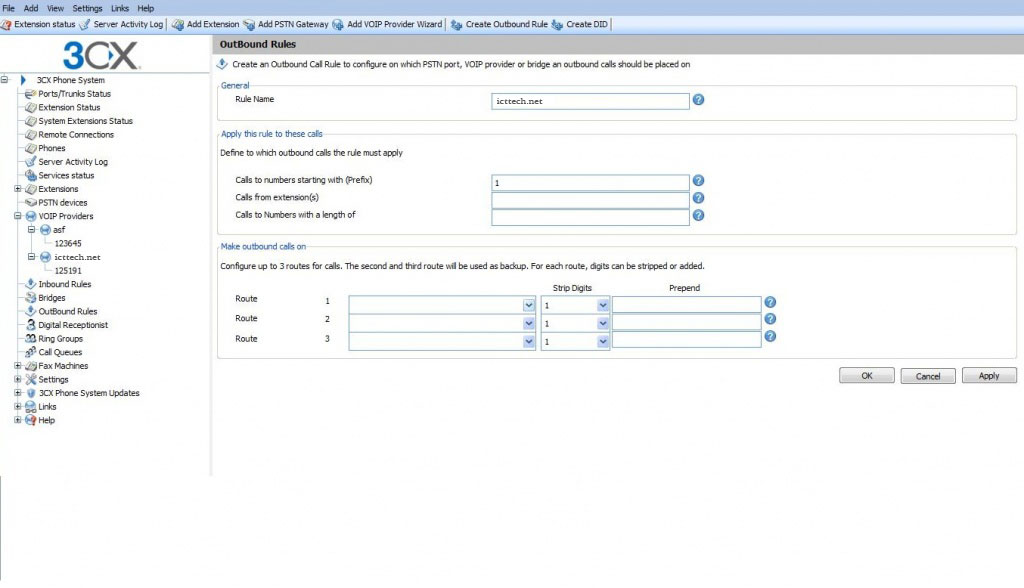Click the Apply button
Image resolution: width=1024 pixels, height=588 pixels.
pos(989,376)
